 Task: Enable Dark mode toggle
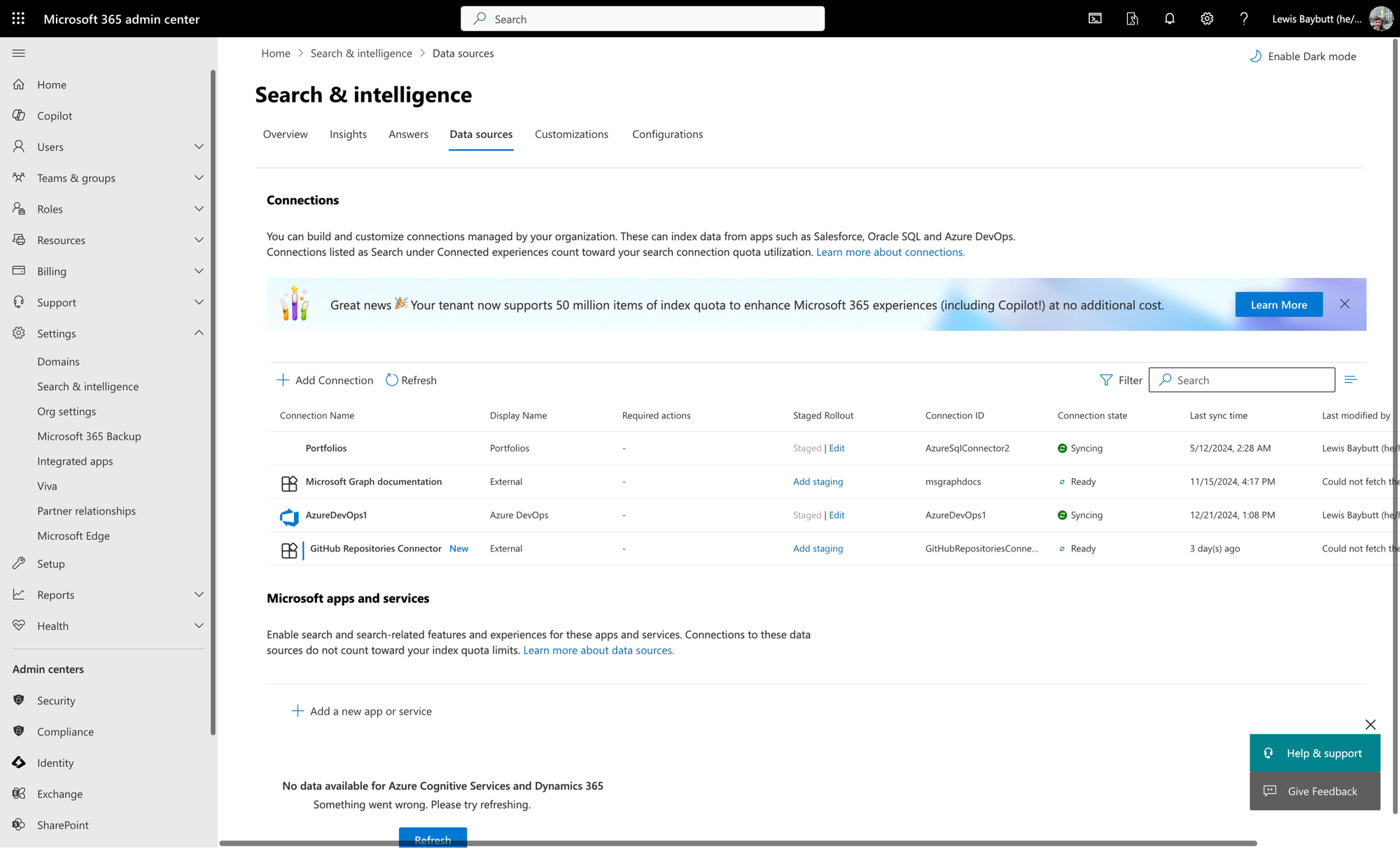point(1303,56)
